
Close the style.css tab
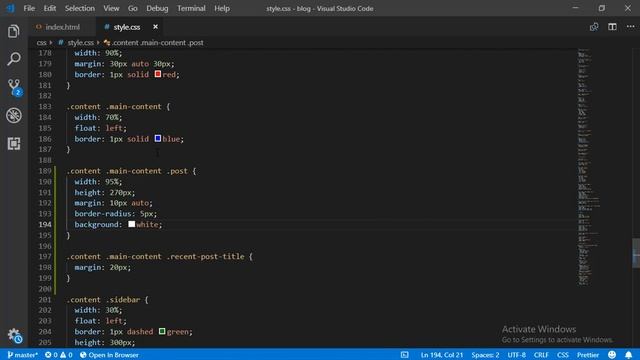point(155,27)
